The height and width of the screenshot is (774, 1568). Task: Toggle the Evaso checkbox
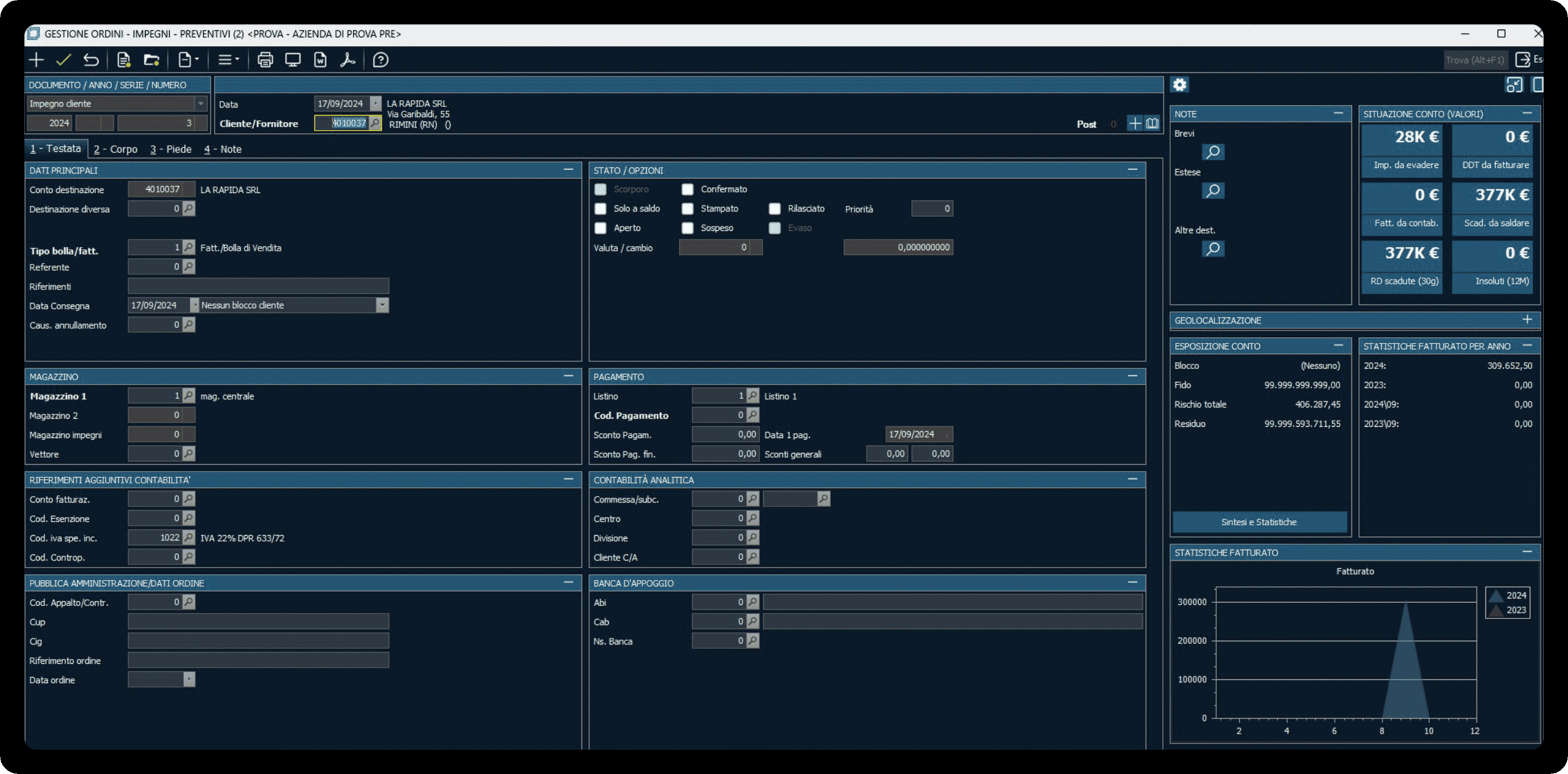[775, 228]
